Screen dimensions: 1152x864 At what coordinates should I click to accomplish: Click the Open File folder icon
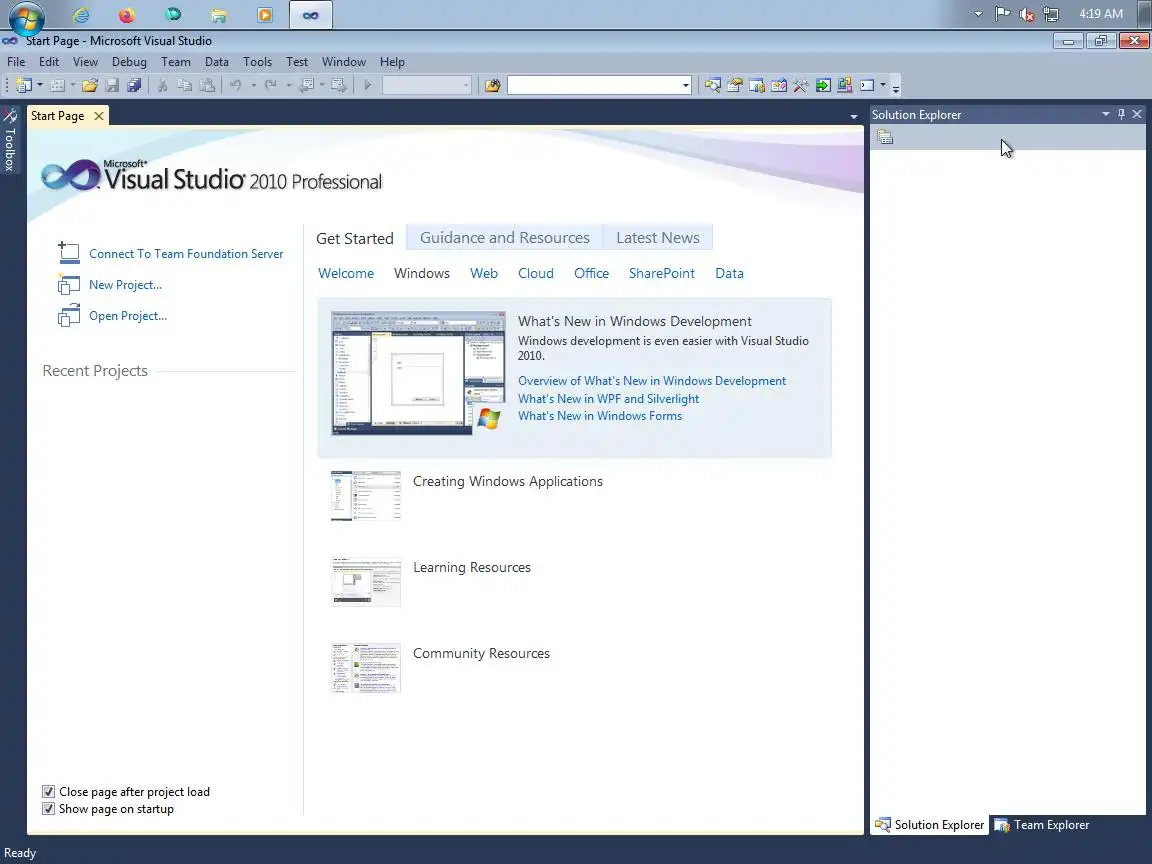[x=90, y=85]
